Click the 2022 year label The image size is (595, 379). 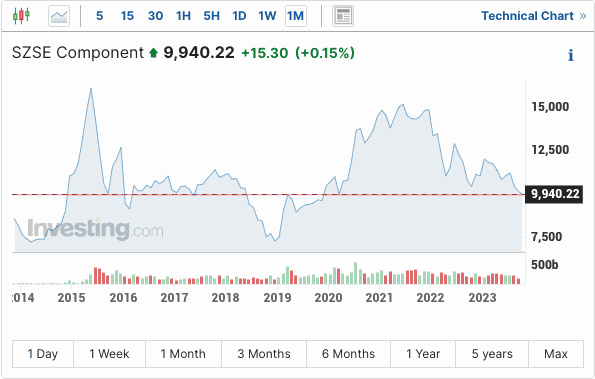tap(431, 298)
